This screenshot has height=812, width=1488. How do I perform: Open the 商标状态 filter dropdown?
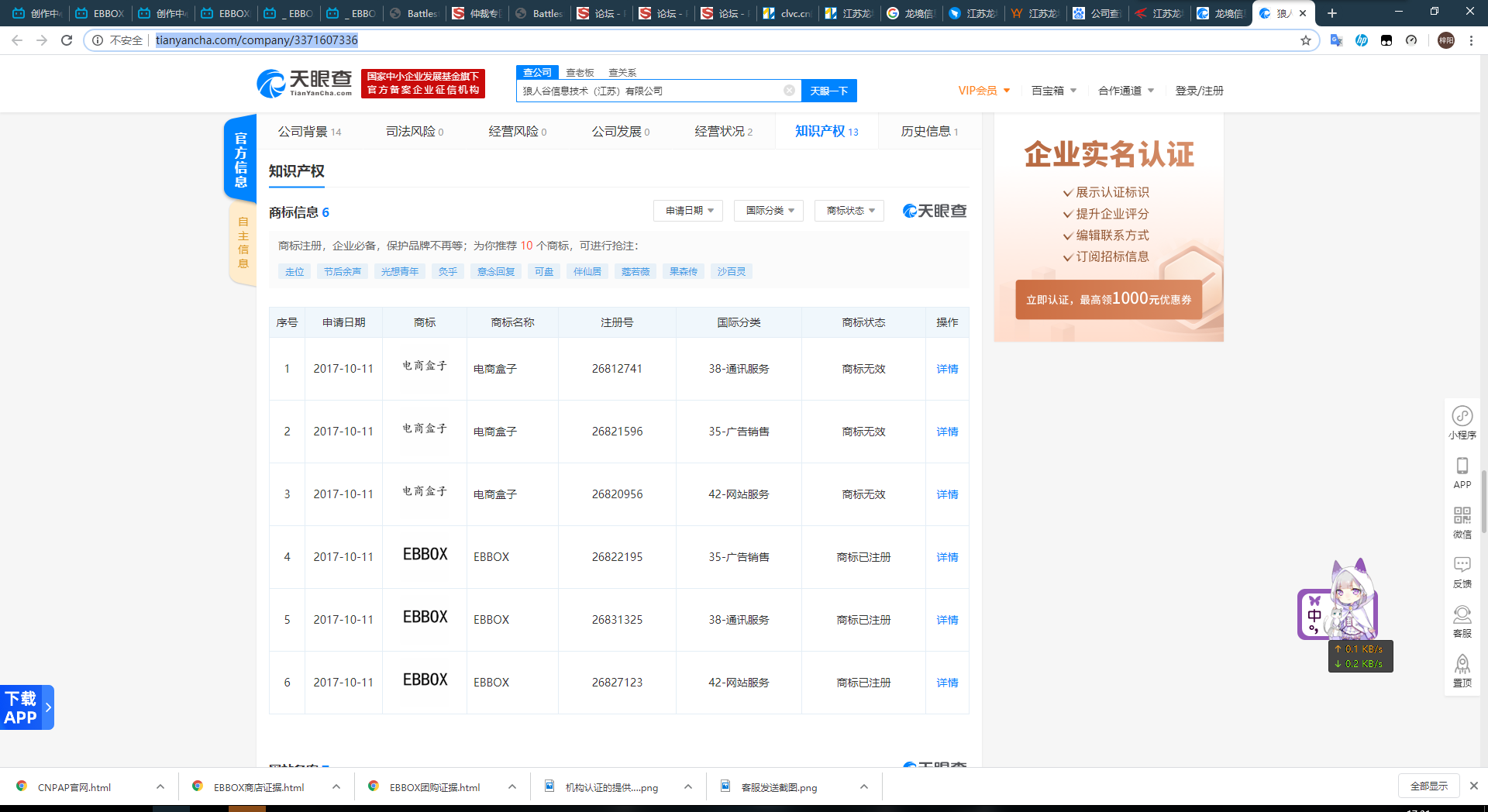pos(850,211)
